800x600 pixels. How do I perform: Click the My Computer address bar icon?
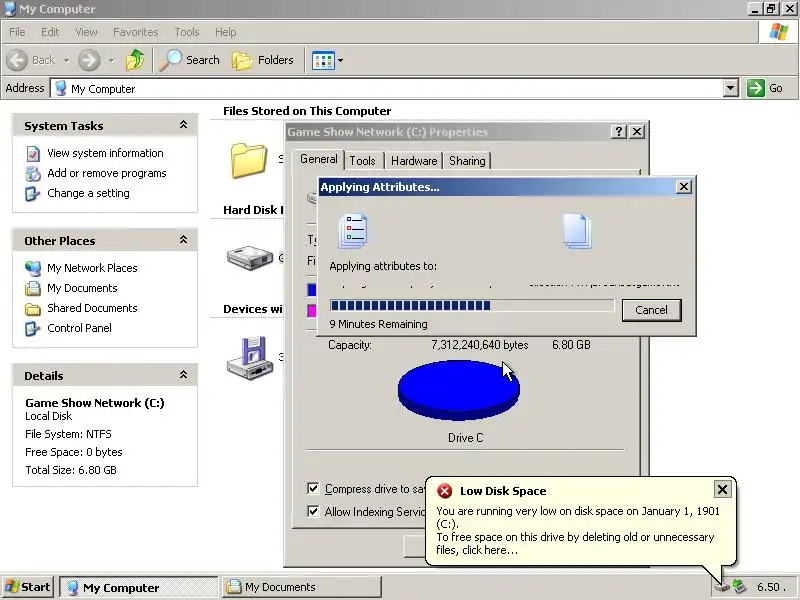click(x=61, y=88)
